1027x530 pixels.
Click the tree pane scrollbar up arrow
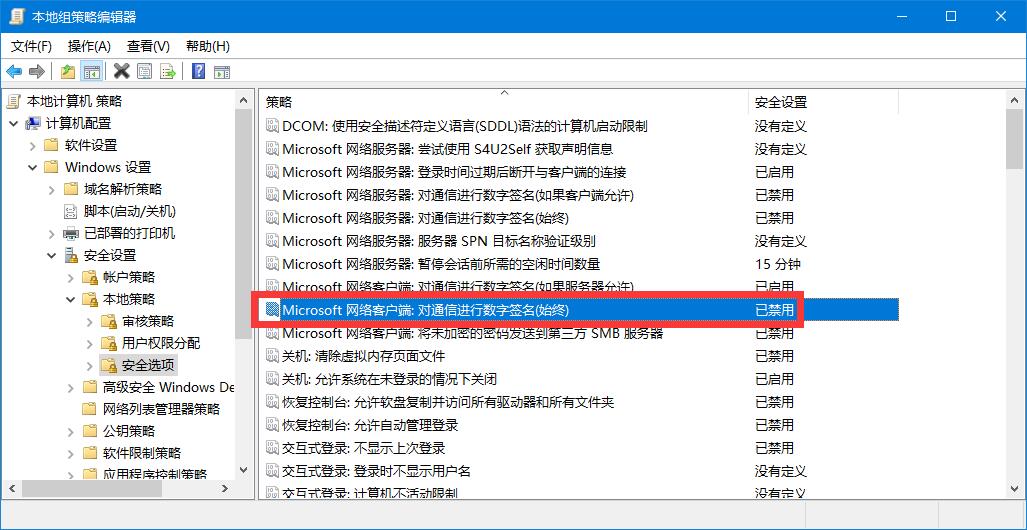(244, 100)
